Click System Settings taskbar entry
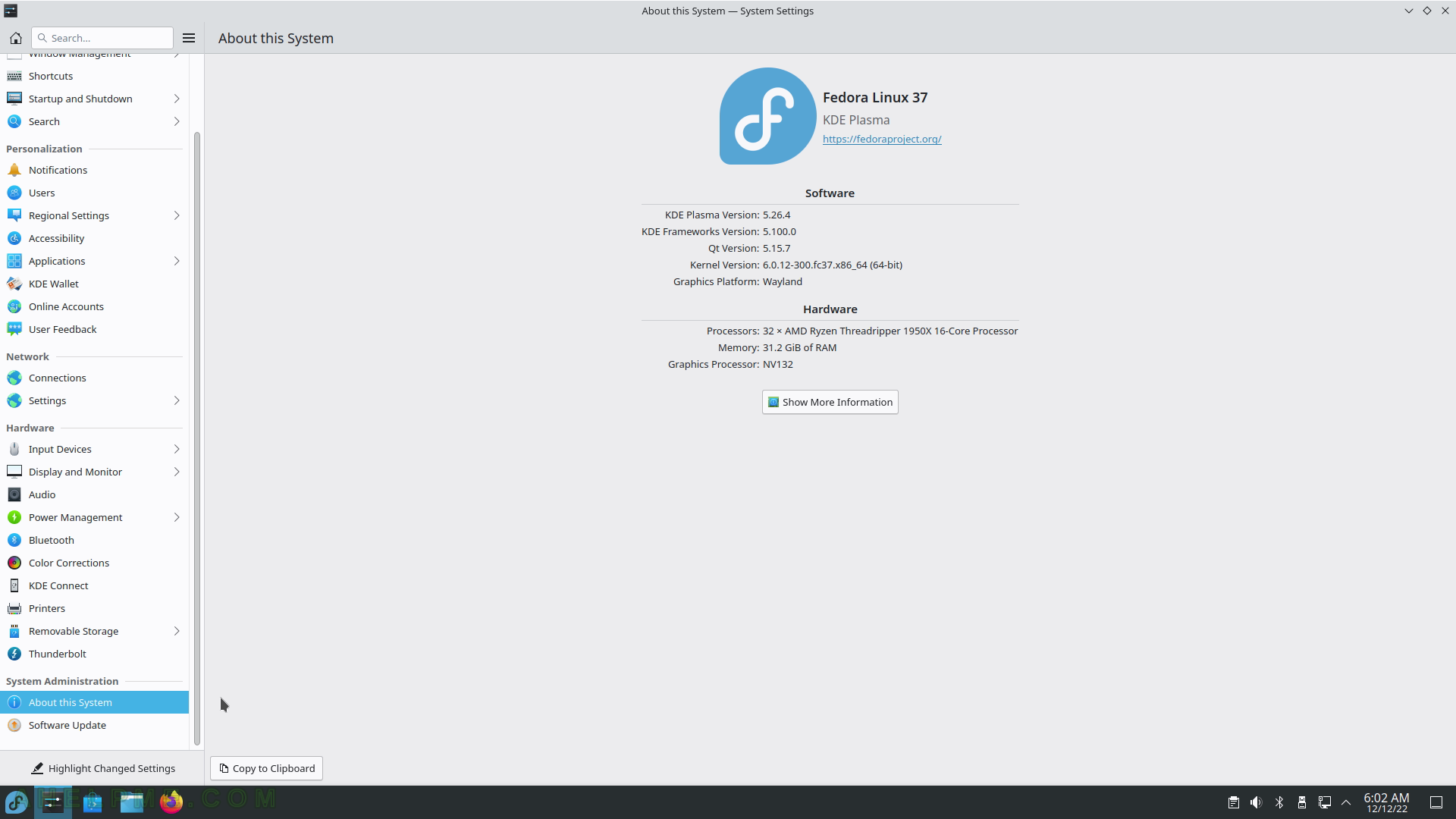The width and height of the screenshot is (1456, 819). (x=53, y=802)
